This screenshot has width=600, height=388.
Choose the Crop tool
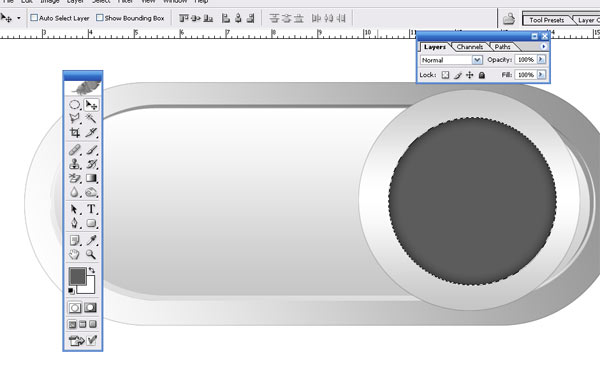75,132
